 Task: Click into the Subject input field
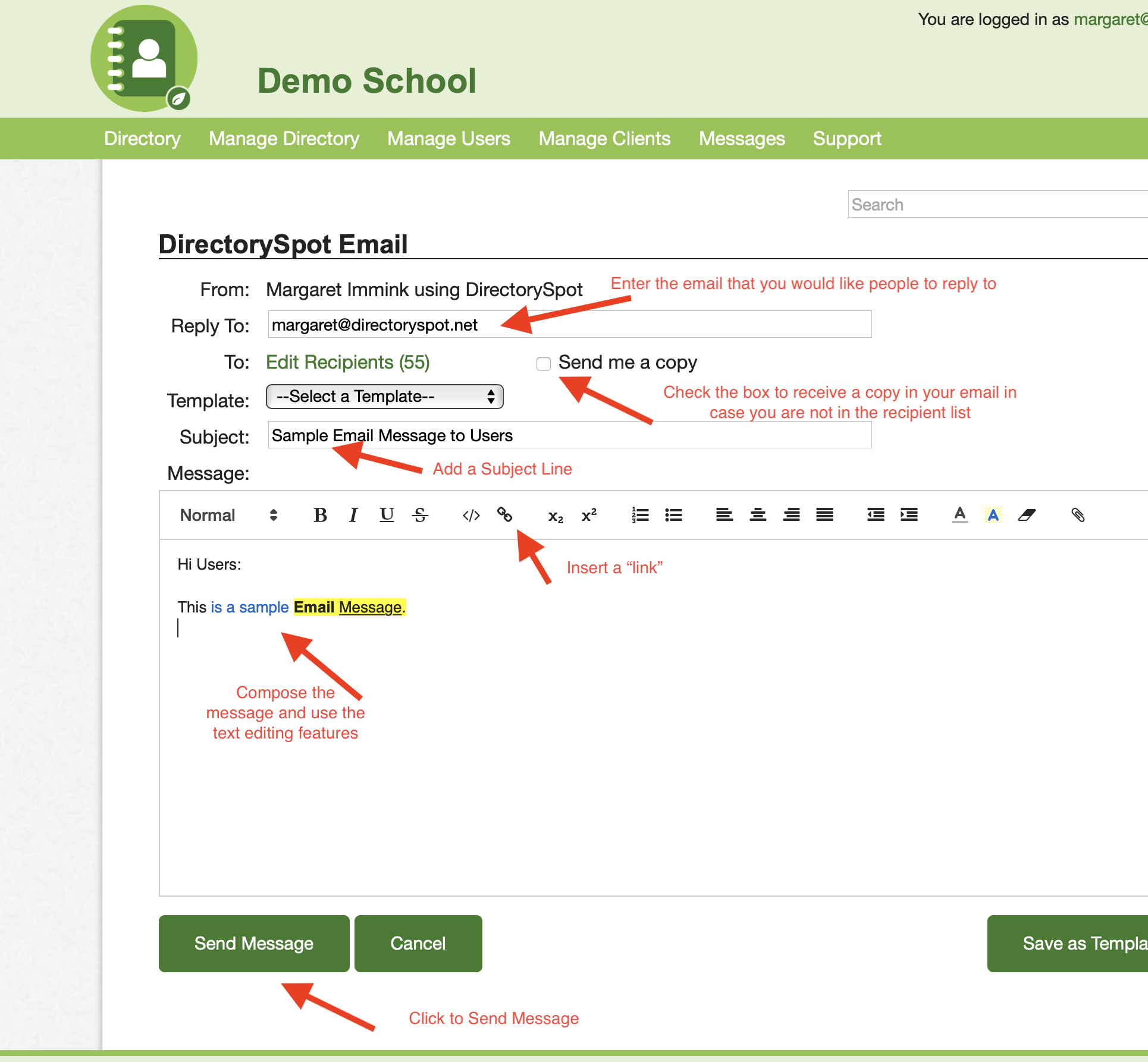click(569, 435)
